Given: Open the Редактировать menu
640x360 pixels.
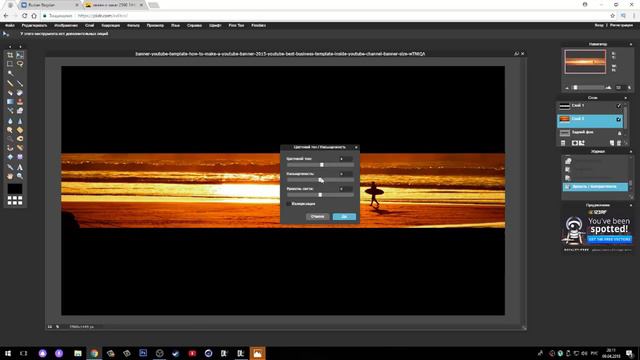Looking at the screenshot, I should tap(34, 25).
